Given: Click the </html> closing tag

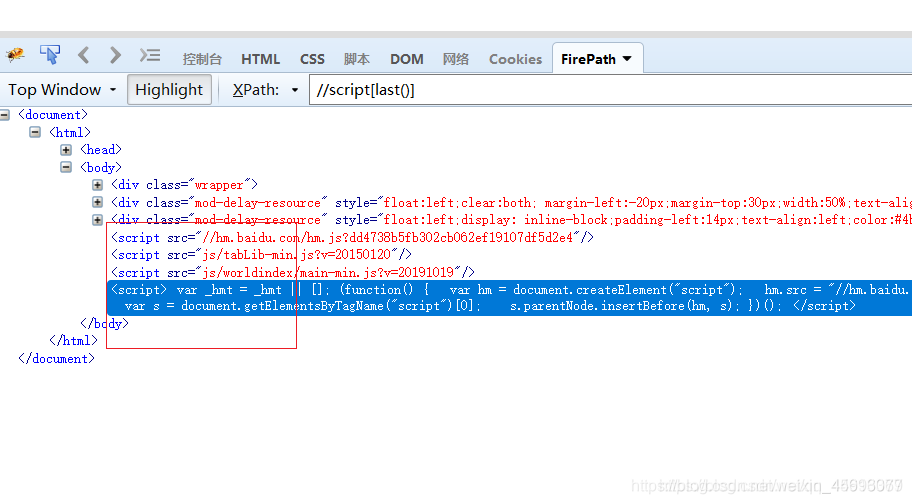Looking at the screenshot, I should pyautogui.click(x=73, y=341).
